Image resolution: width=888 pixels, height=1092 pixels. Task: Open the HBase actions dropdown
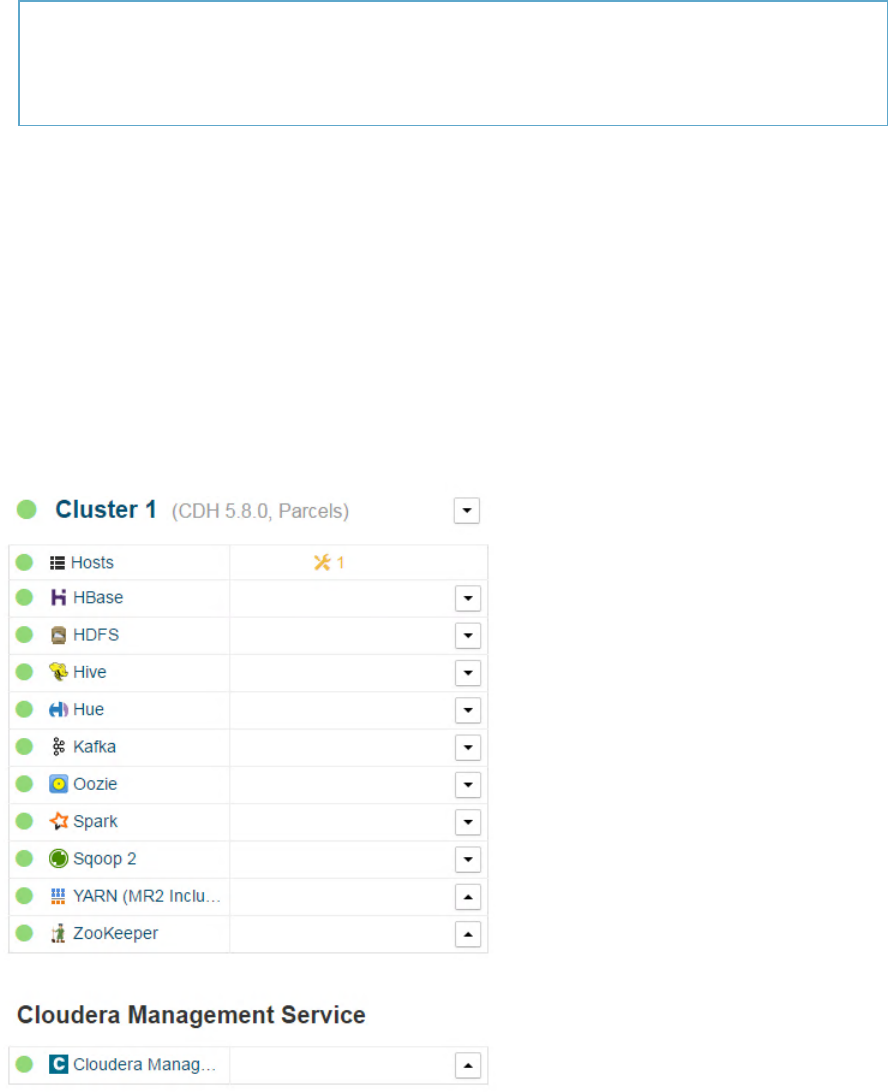tap(468, 598)
